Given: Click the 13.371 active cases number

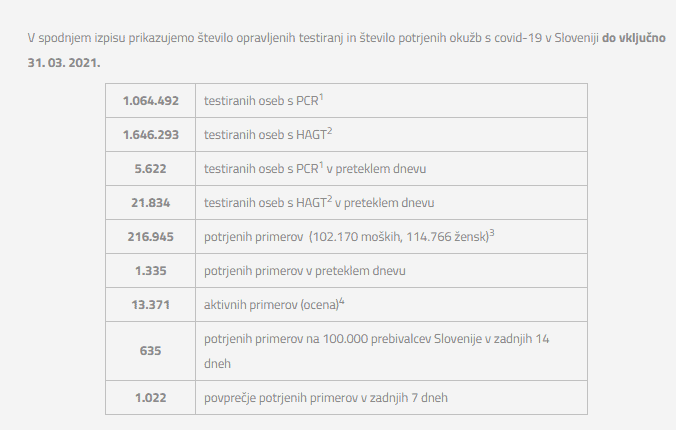Looking at the screenshot, I should 150,304.
